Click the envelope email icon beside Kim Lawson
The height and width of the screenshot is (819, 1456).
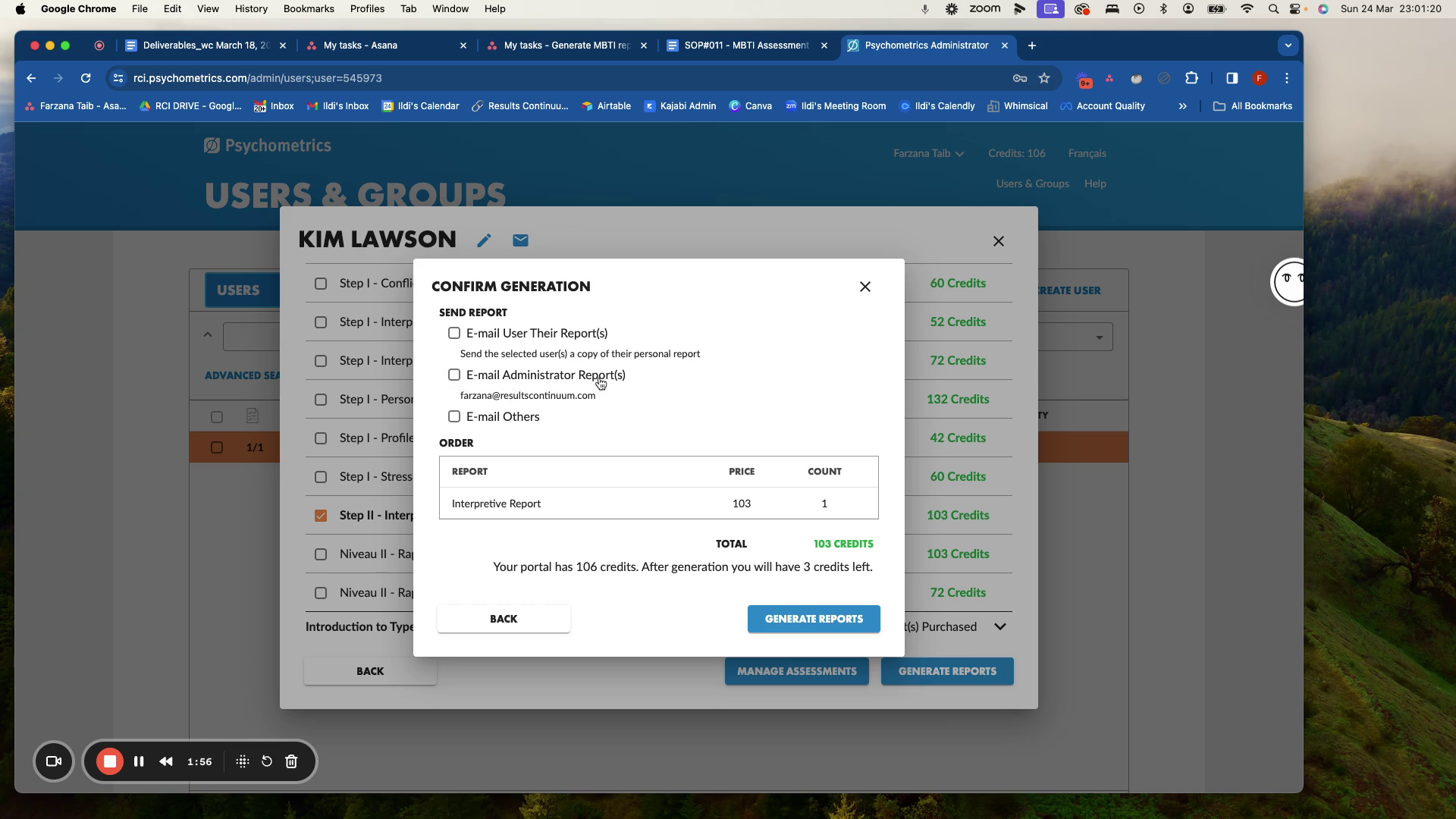tap(520, 240)
